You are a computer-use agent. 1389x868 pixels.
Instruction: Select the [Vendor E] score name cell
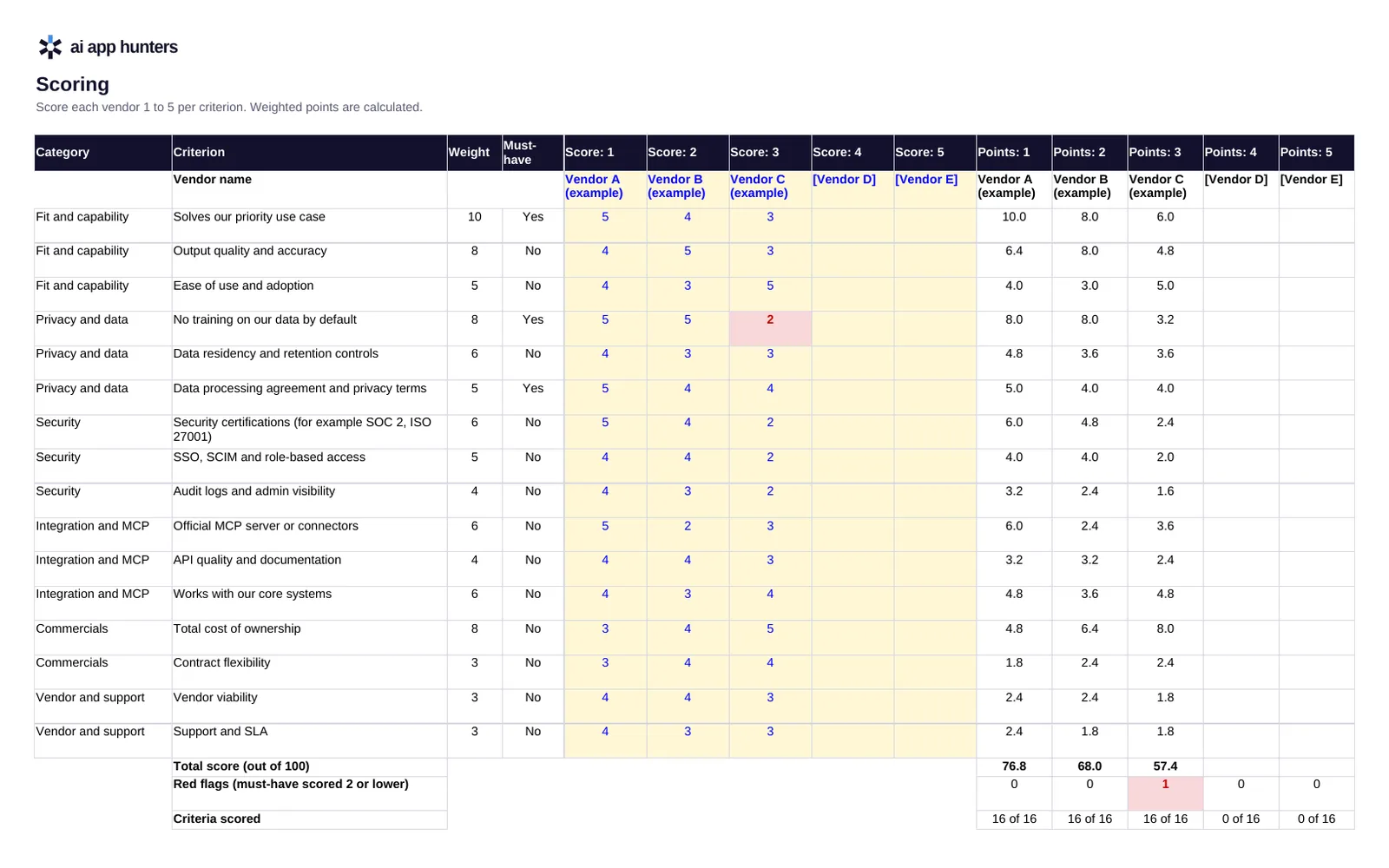click(935, 189)
